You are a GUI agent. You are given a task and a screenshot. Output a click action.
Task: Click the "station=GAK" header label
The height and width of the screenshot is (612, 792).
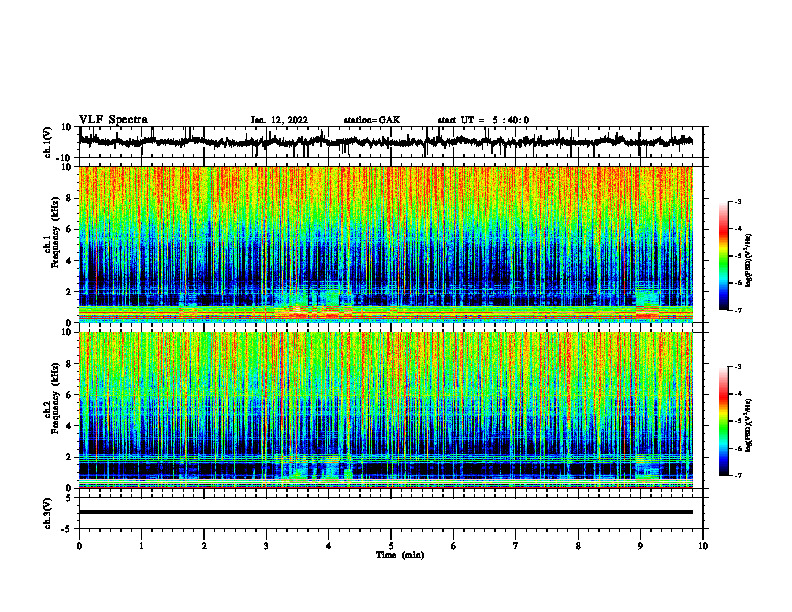click(372, 120)
